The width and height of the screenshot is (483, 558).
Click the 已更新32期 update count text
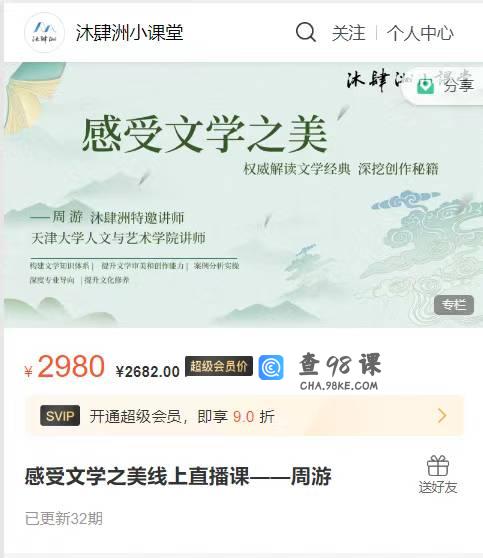[64, 518]
